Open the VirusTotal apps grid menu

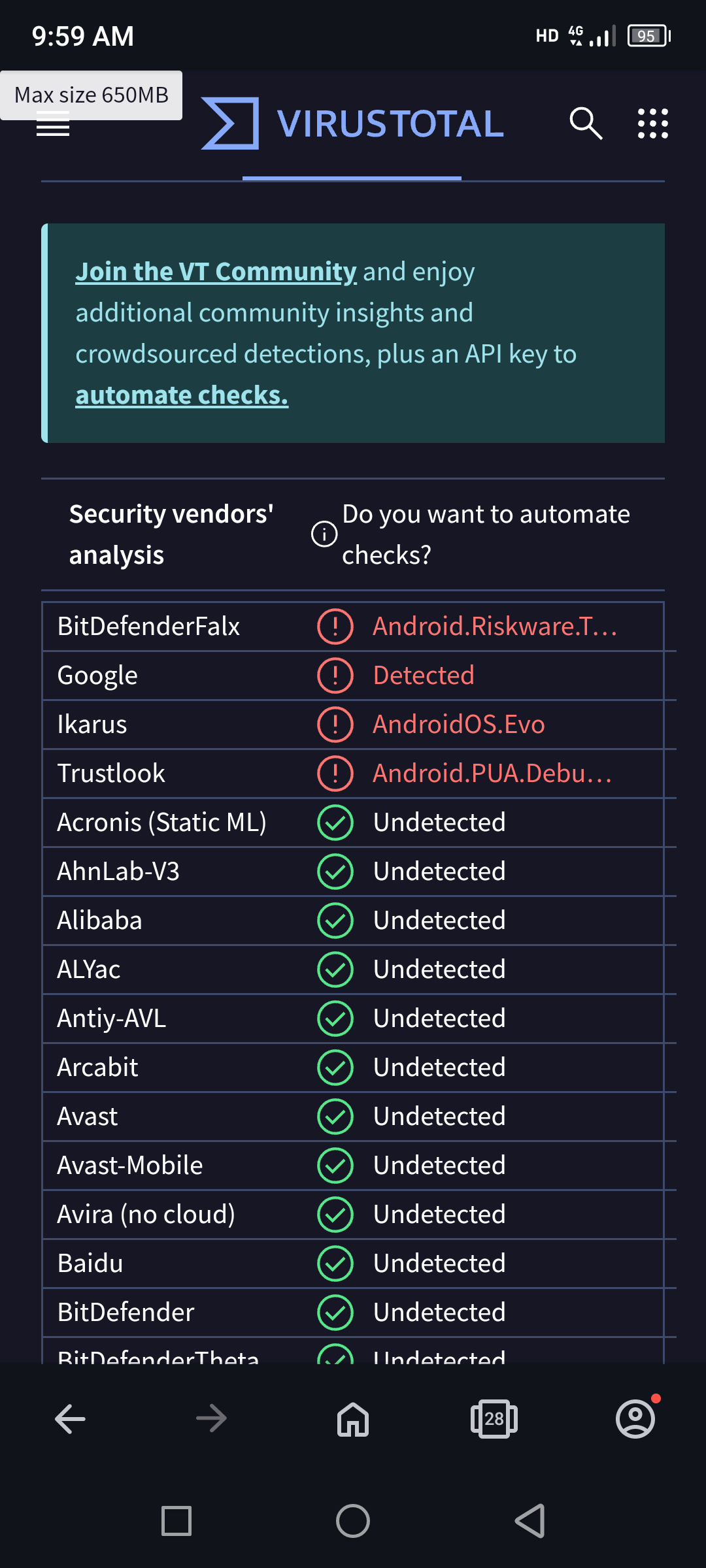point(652,123)
